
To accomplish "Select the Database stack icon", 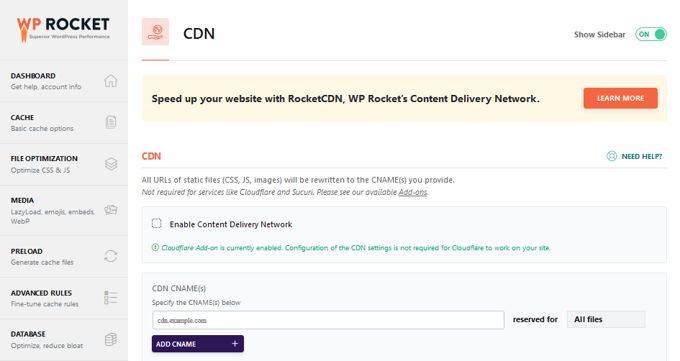I will point(111,339).
